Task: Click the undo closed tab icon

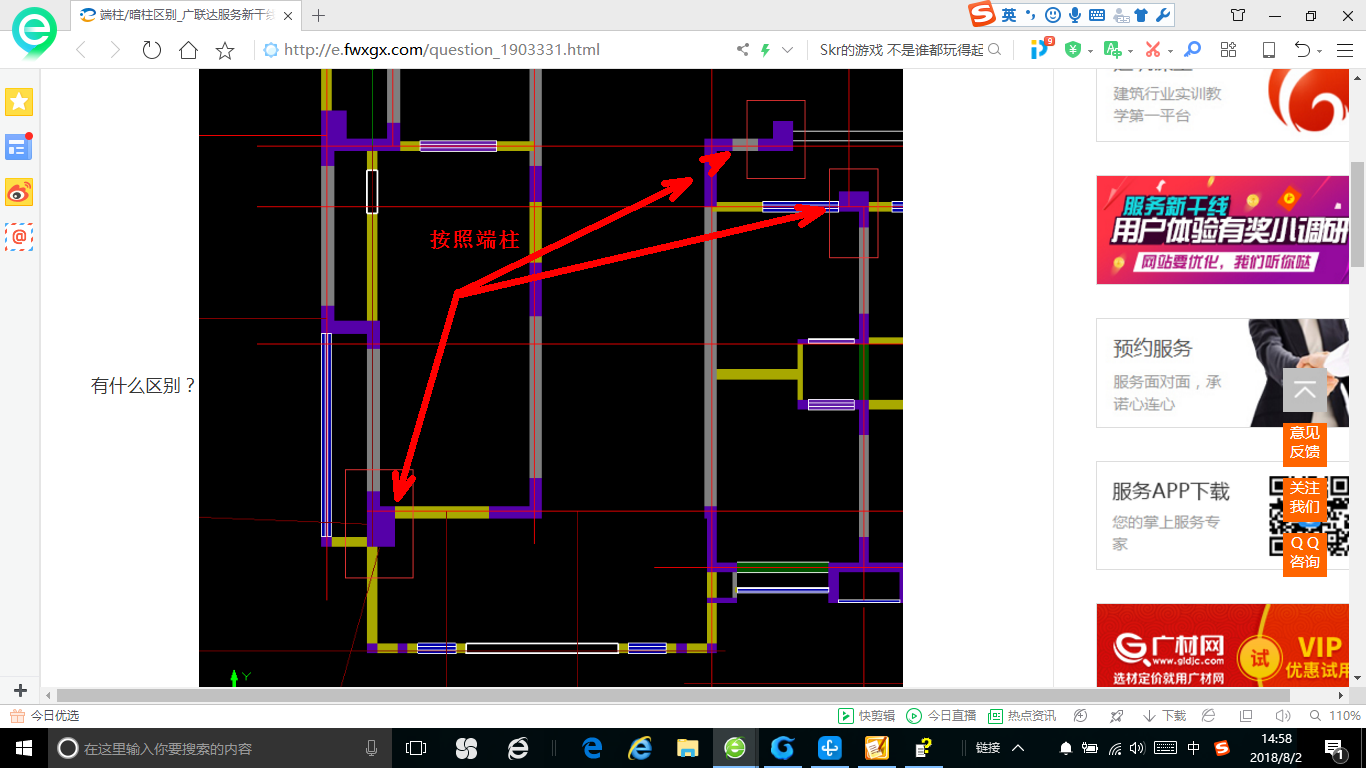Action: [1302, 50]
